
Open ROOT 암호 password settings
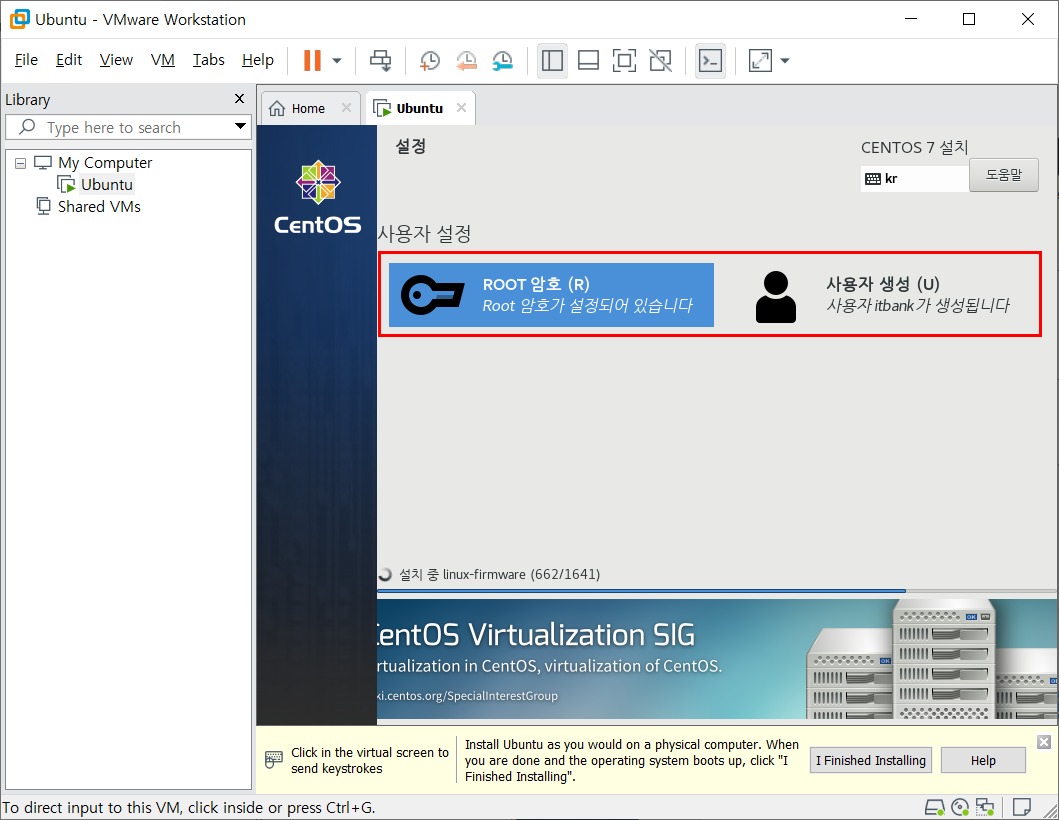point(551,294)
